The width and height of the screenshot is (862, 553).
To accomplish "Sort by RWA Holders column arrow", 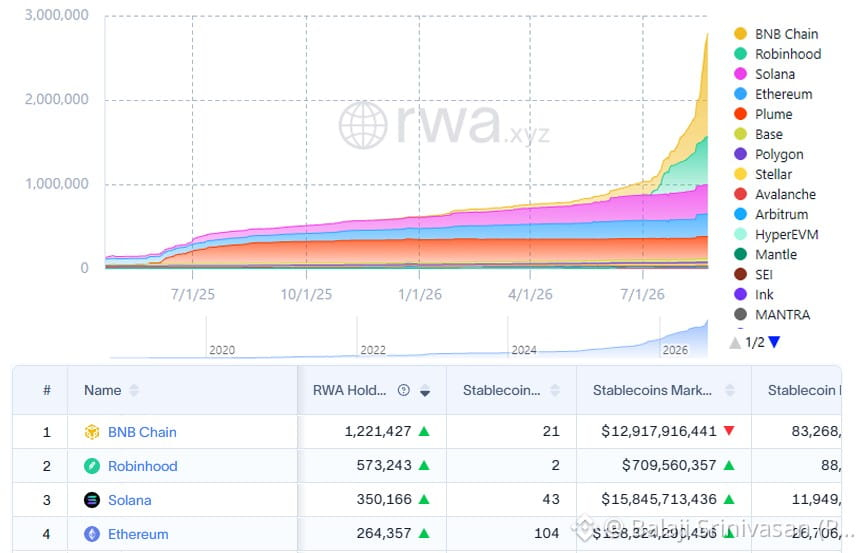I will (424, 391).
